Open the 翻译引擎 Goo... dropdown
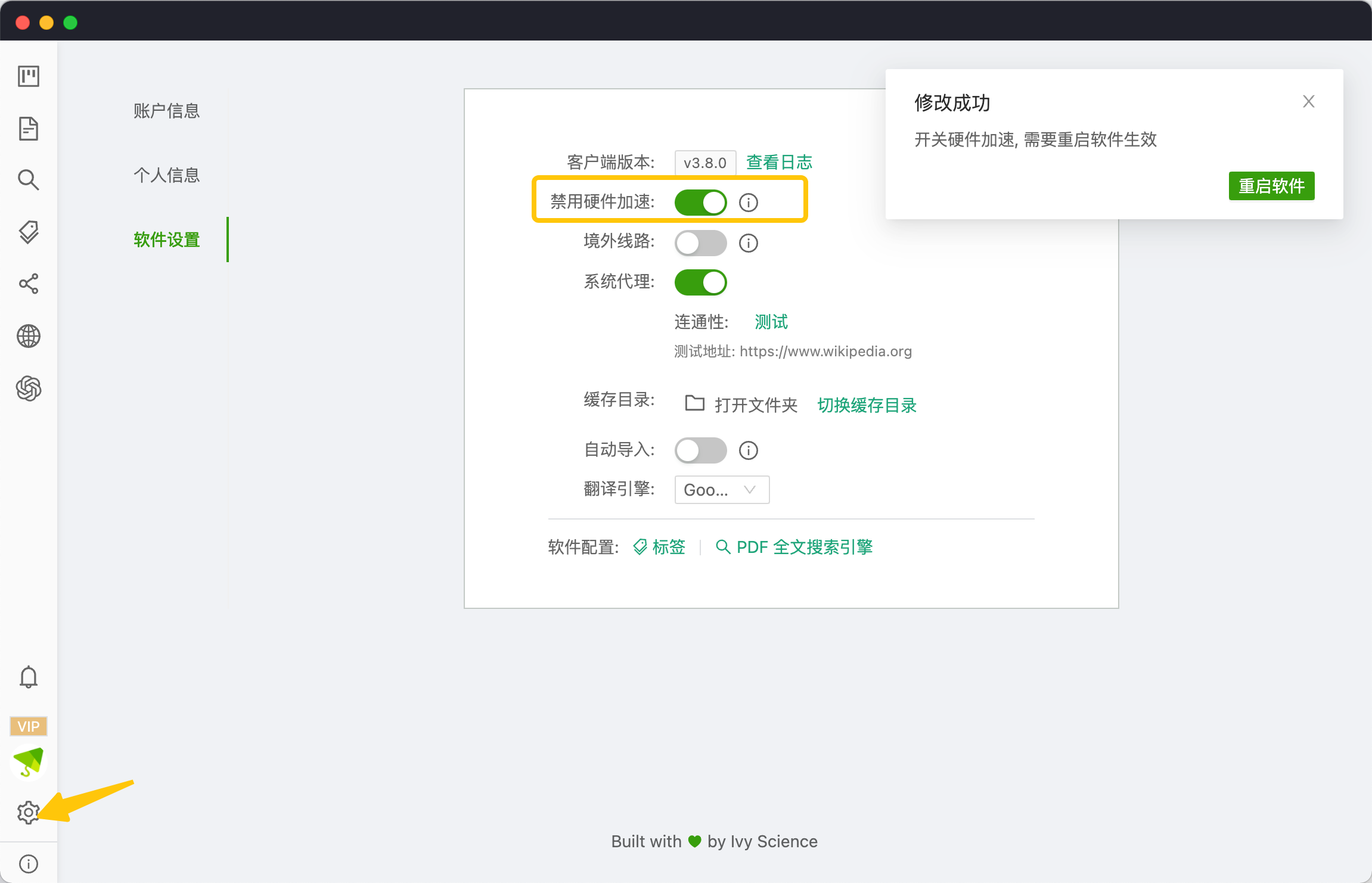Viewport: 1372px width, 883px height. [x=722, y=490]
